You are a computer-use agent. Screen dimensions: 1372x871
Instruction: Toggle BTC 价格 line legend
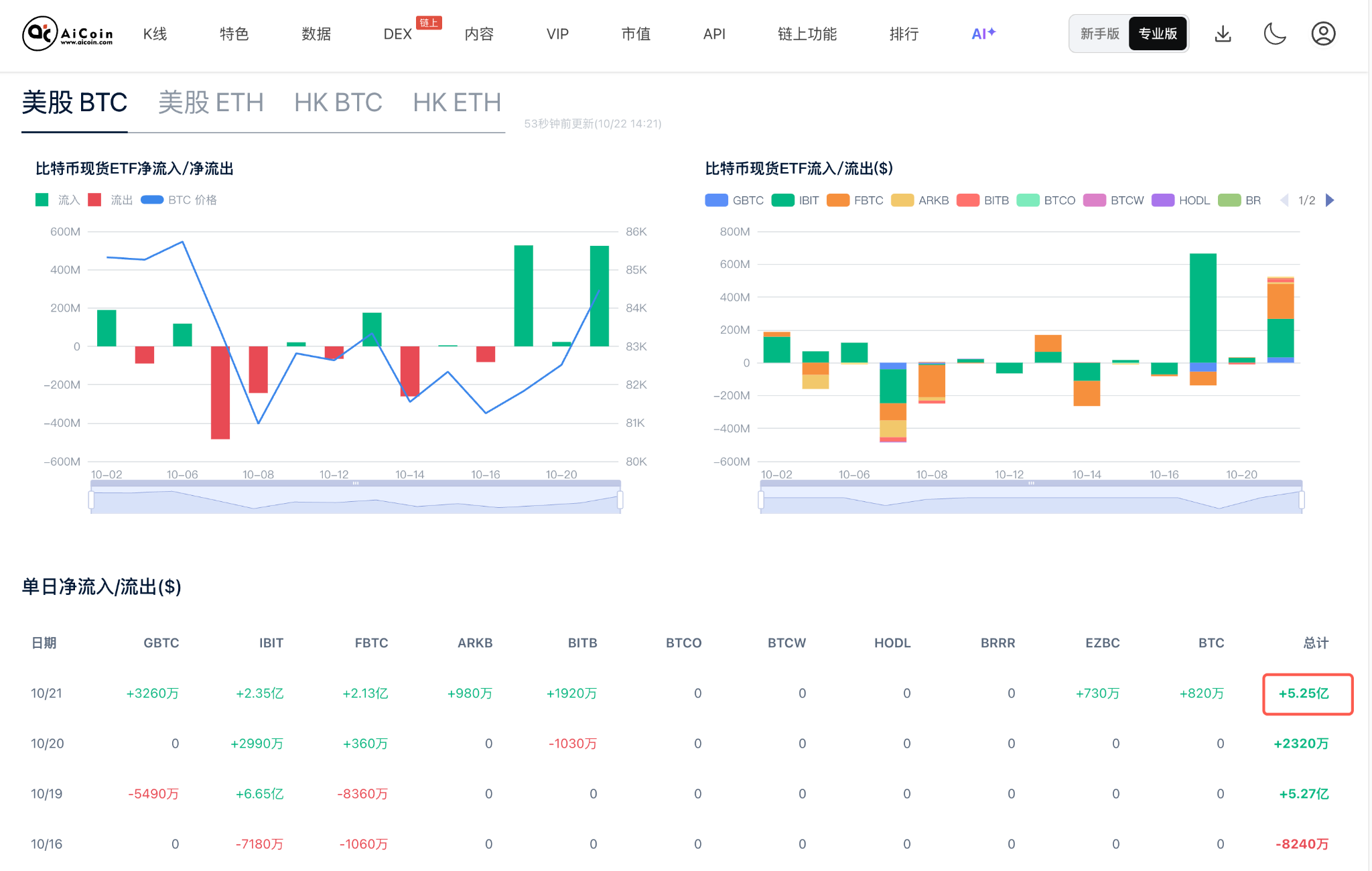pyautogui.click(x=179, y=200)
